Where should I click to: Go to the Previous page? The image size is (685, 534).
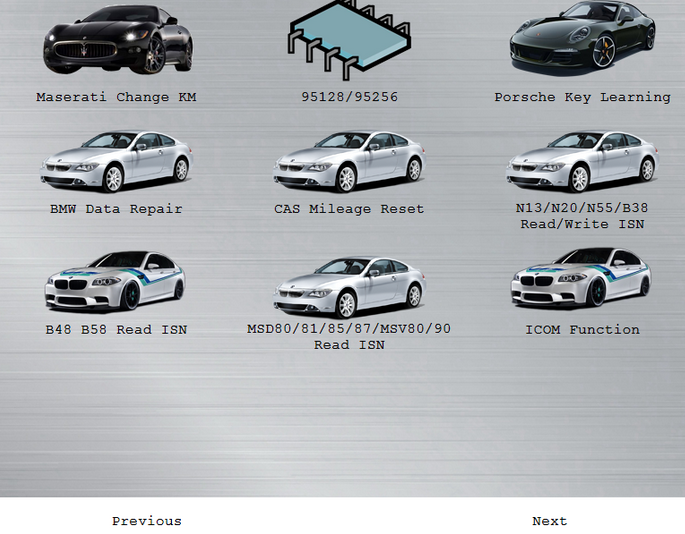tap(147, 521)
